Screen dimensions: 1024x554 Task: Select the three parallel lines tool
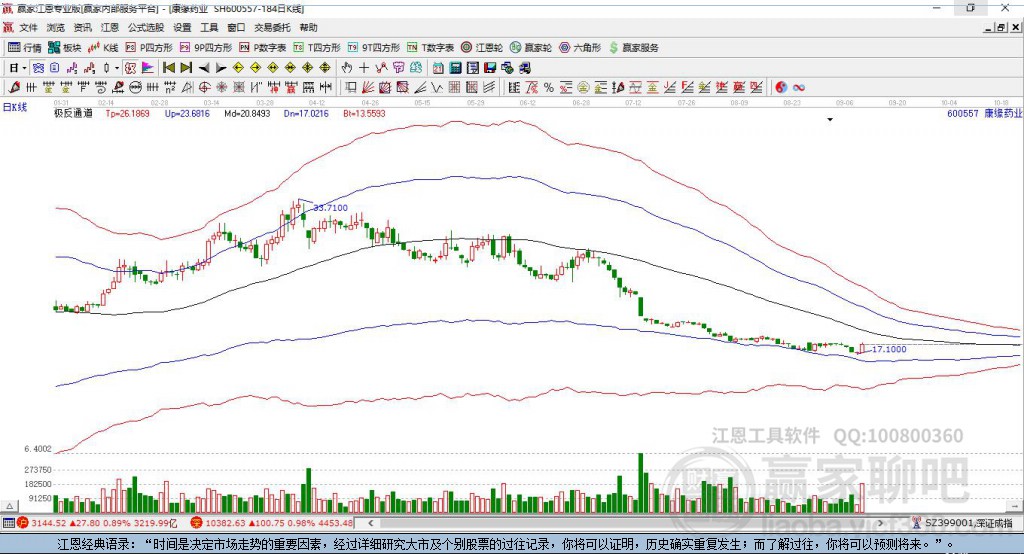pos(489,88)
